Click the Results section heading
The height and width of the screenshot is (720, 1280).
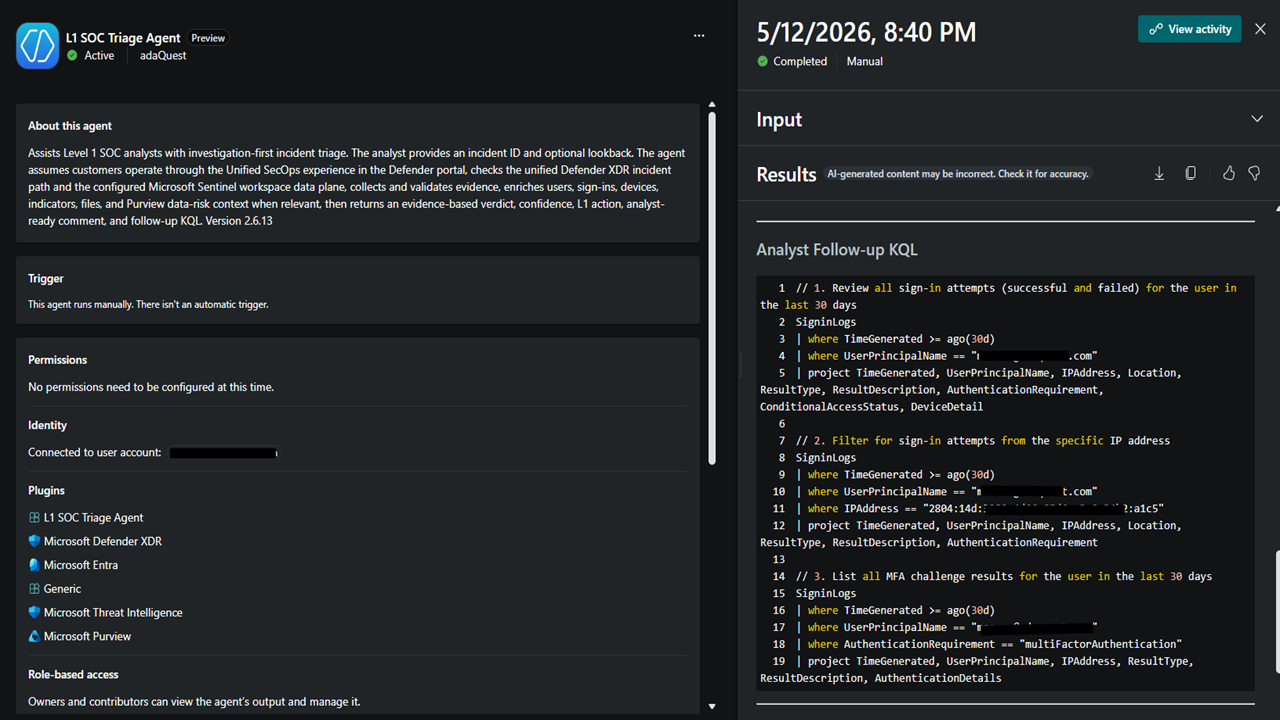coord(786,174)
